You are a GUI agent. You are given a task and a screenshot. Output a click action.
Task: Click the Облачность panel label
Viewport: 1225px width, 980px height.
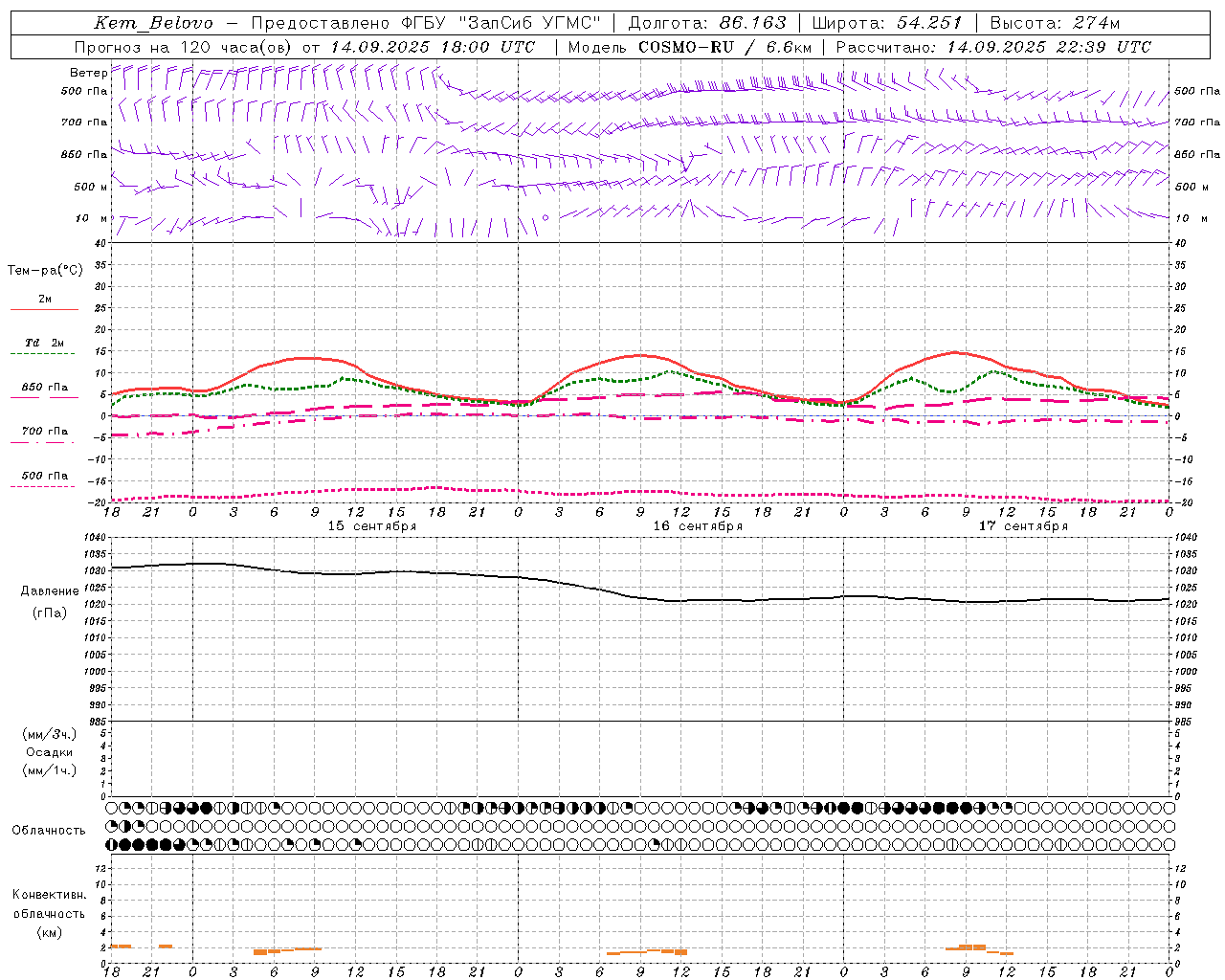tap(49, 830)
